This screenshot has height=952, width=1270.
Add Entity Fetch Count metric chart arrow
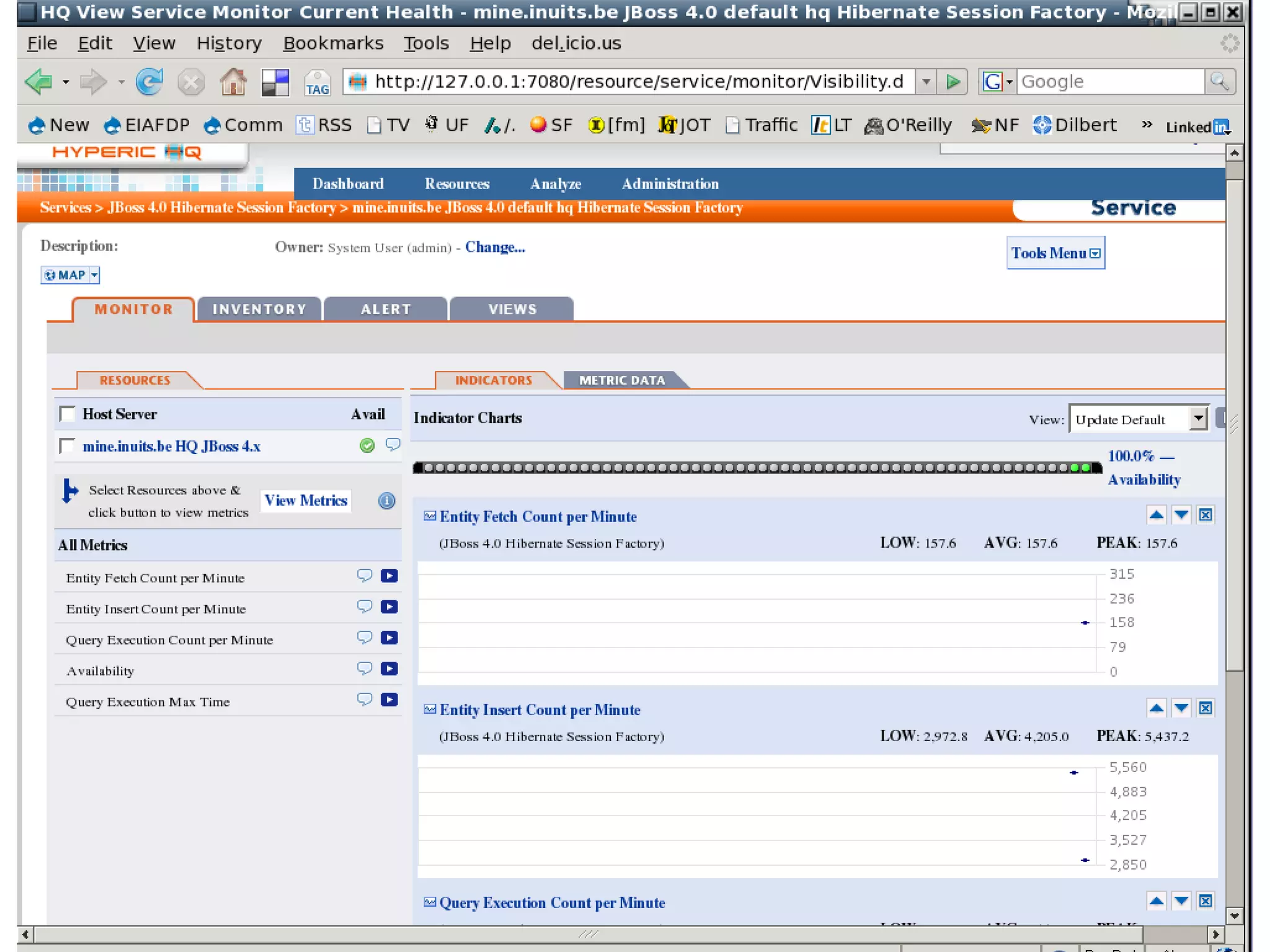(x=389, y=576)
